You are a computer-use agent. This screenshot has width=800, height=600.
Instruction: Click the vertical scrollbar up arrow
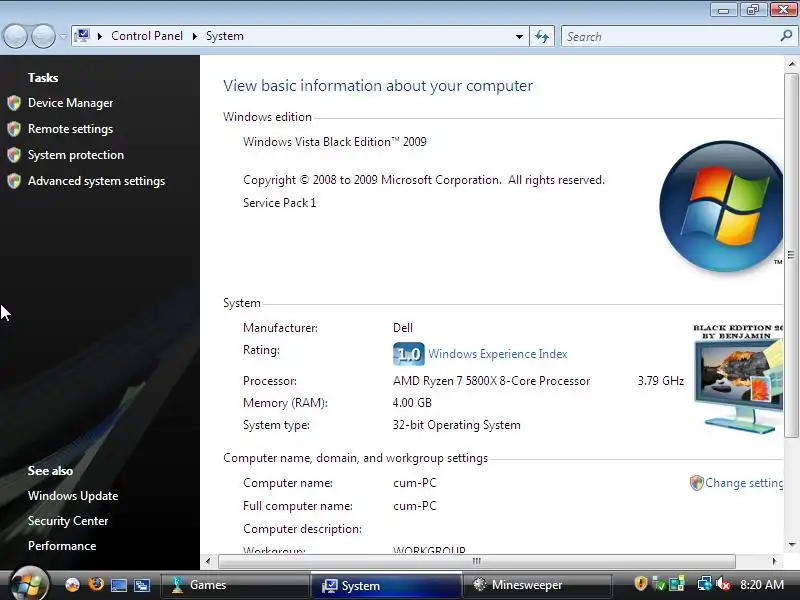792,64
